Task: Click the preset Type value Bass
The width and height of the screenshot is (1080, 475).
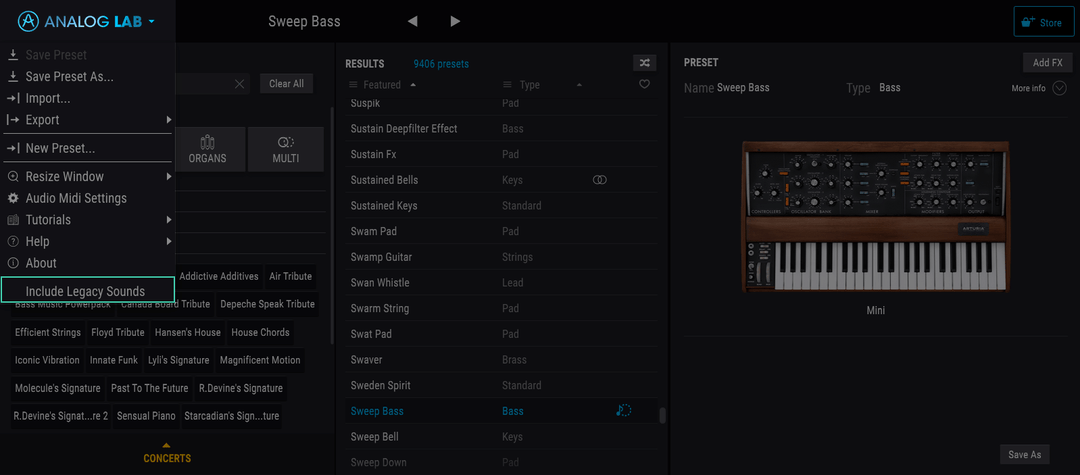Action: (889, 87)
